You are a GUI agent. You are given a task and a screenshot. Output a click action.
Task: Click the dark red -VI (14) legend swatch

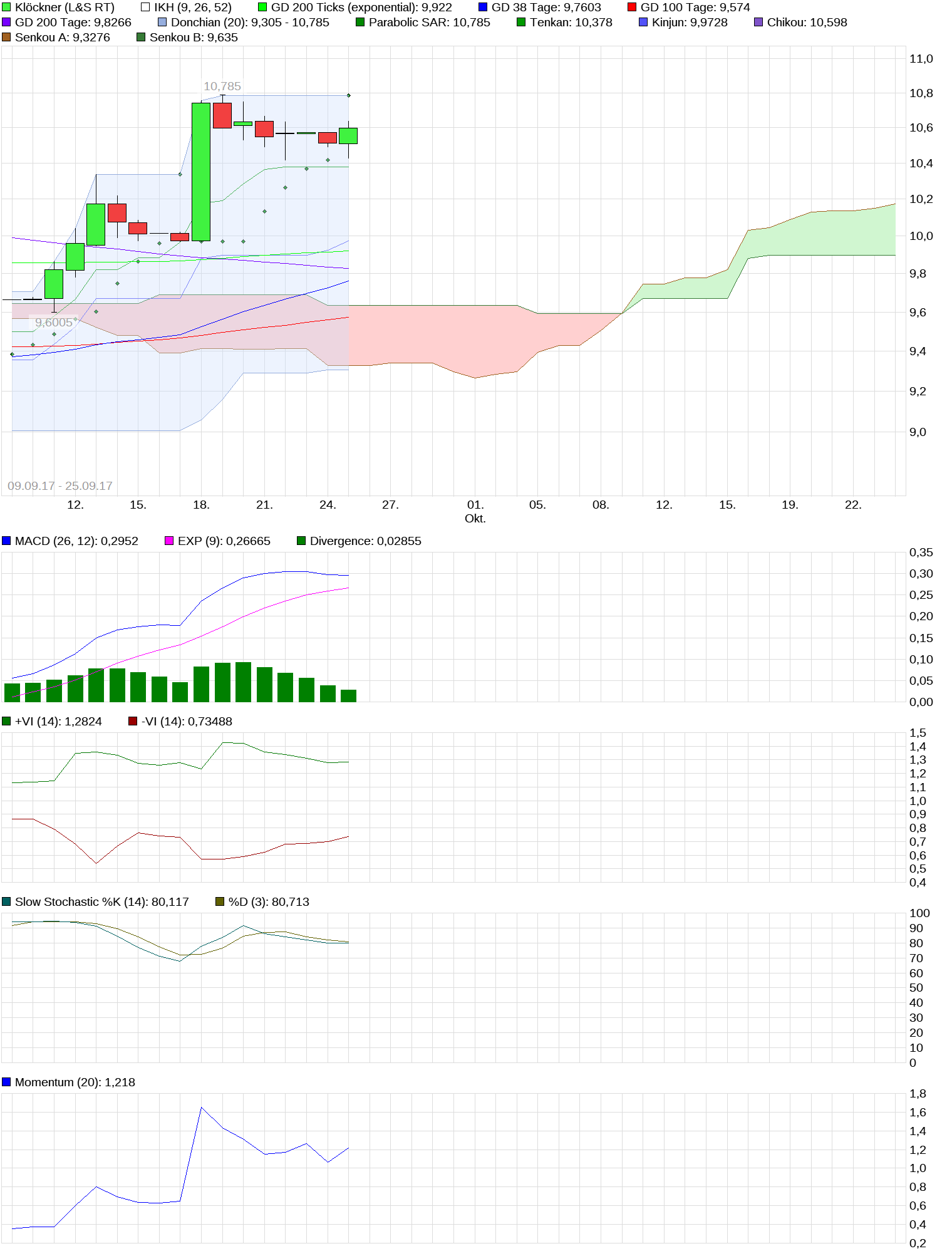pos(133,722)
